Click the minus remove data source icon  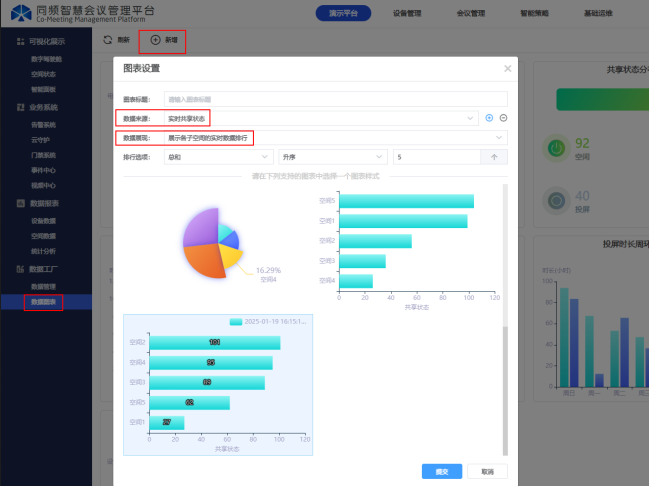point(503,118)
